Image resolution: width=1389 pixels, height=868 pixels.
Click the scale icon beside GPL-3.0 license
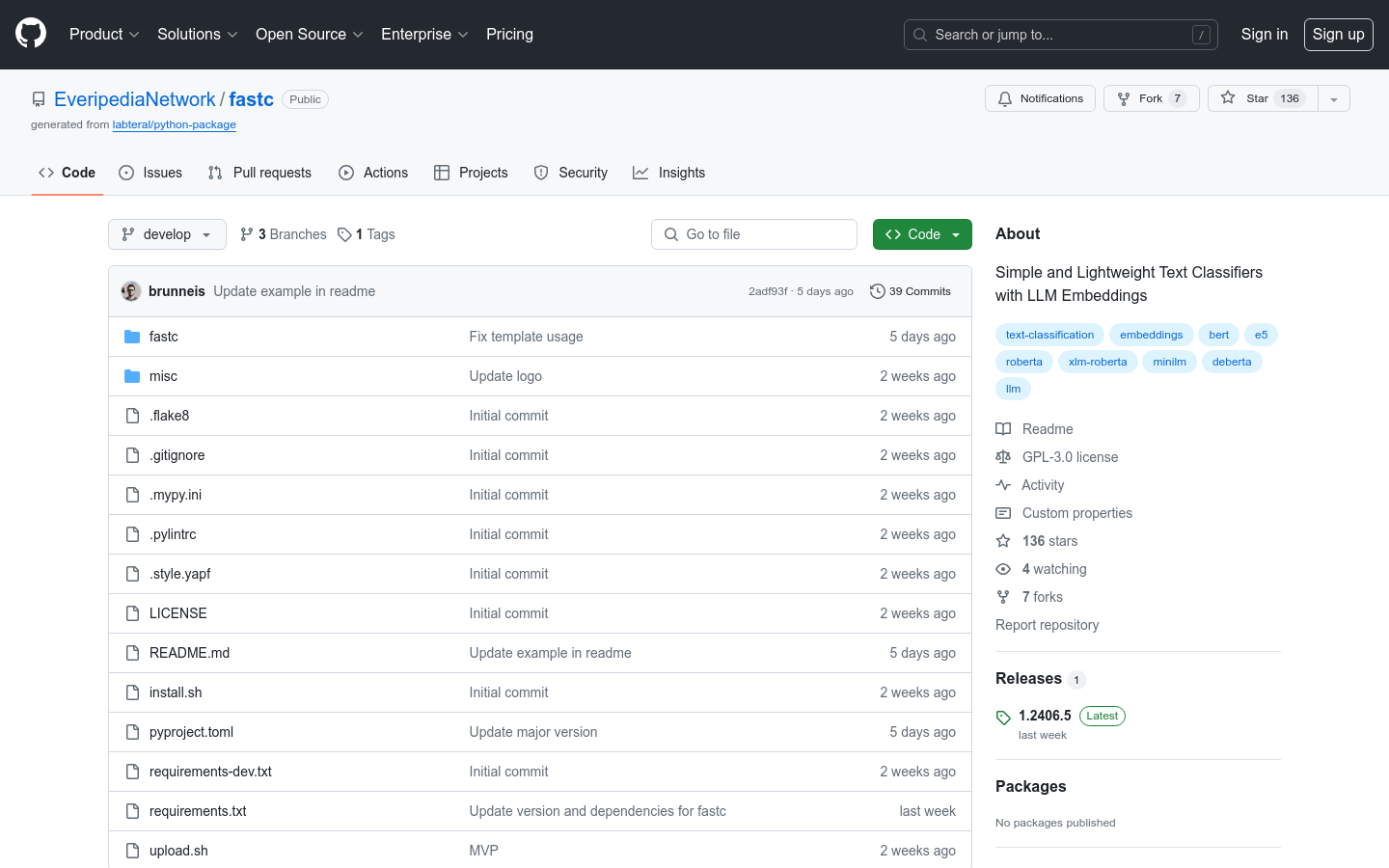coord(1003,457)
